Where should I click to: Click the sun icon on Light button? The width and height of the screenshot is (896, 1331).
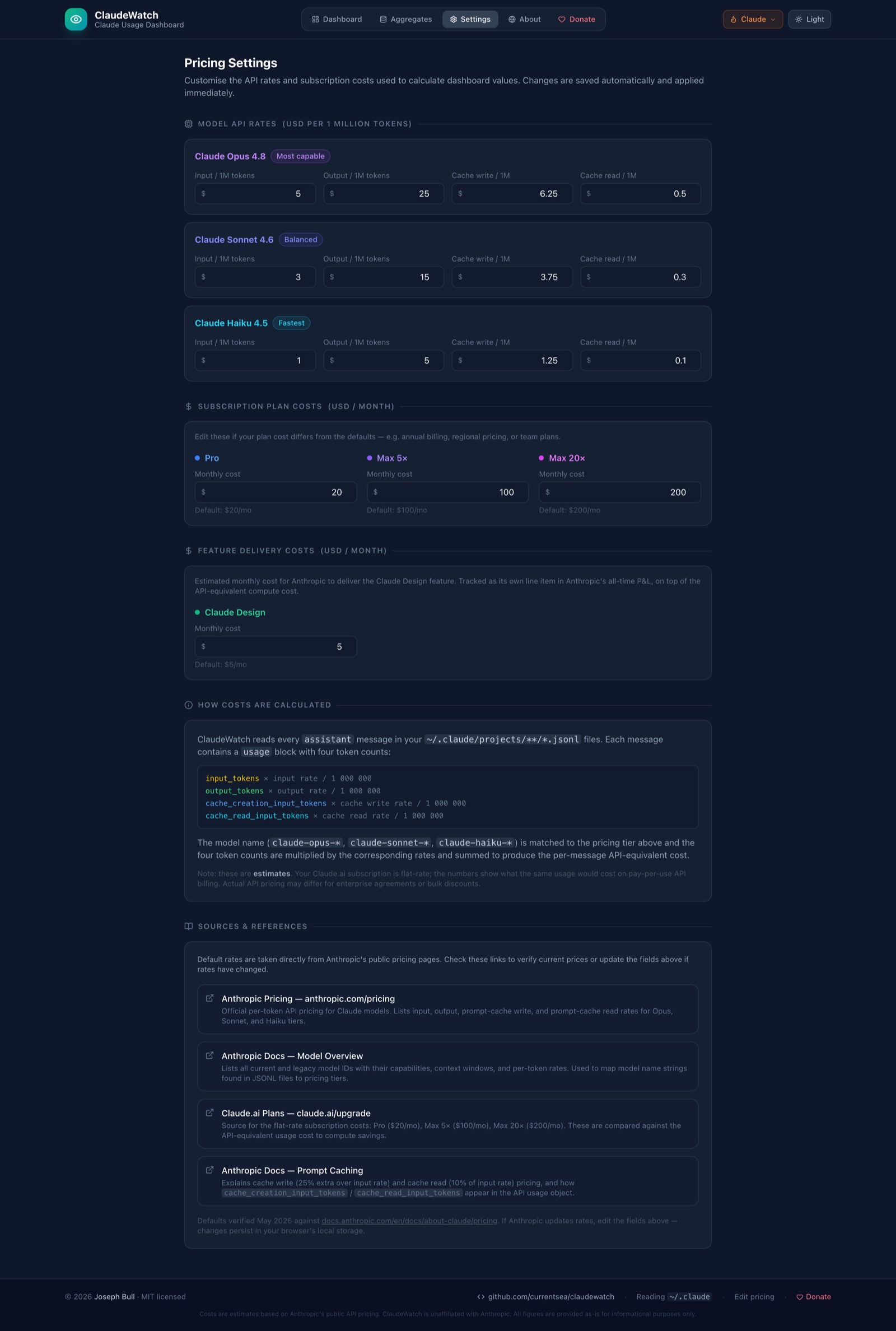(799, 20)
